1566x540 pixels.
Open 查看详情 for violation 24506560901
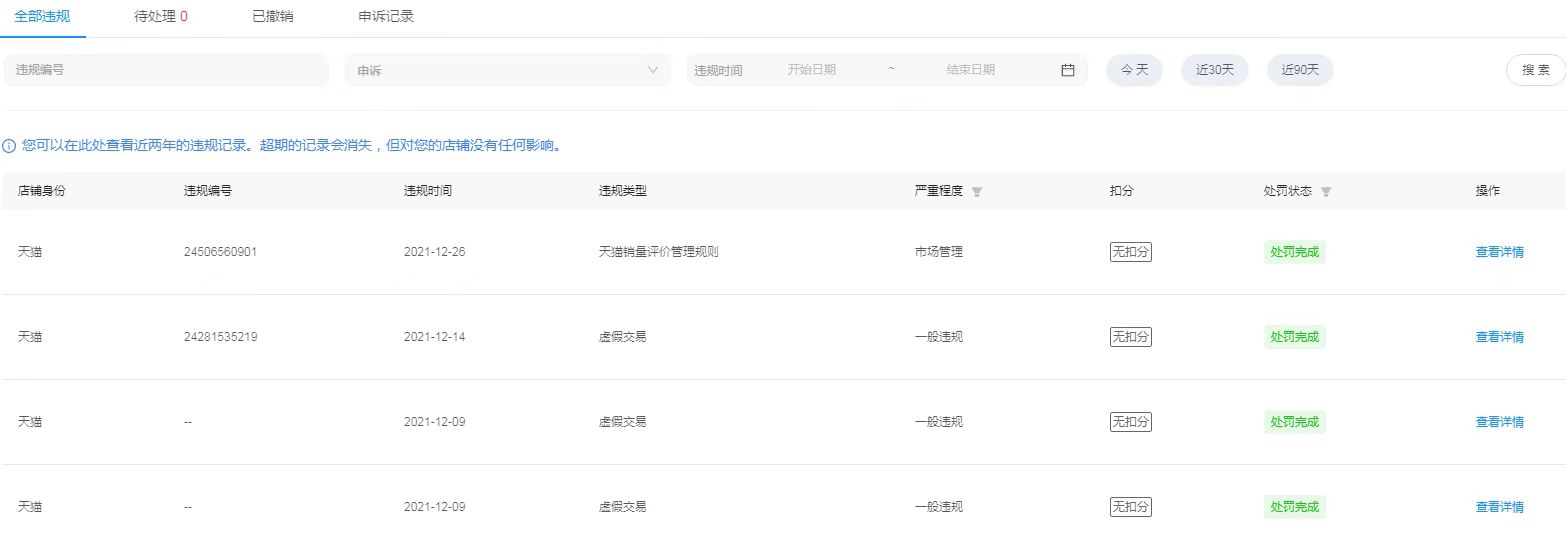pos(1499,252)
